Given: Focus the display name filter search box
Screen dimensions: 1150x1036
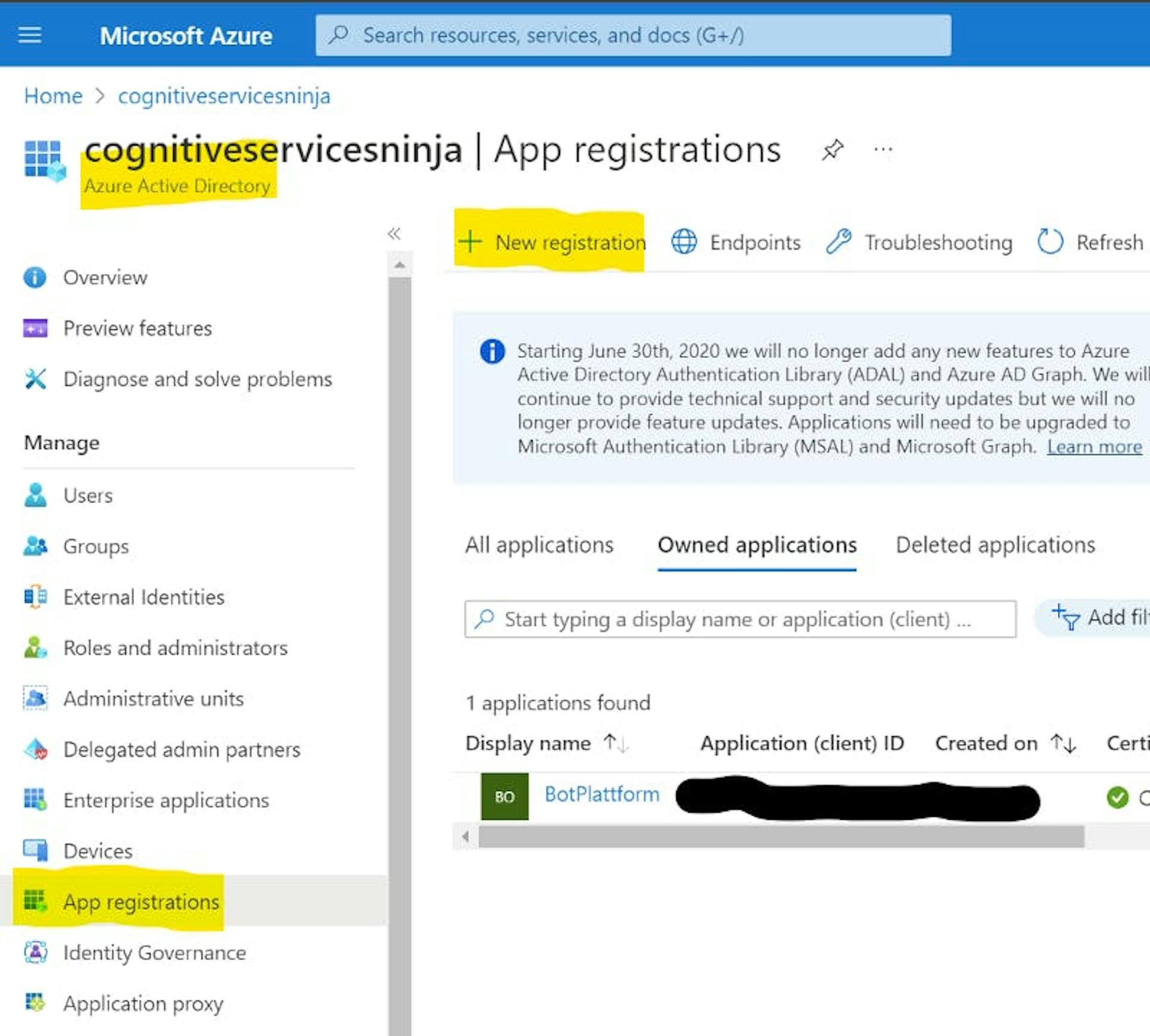Looking at the screenshot, I should [x=740, y=619].
